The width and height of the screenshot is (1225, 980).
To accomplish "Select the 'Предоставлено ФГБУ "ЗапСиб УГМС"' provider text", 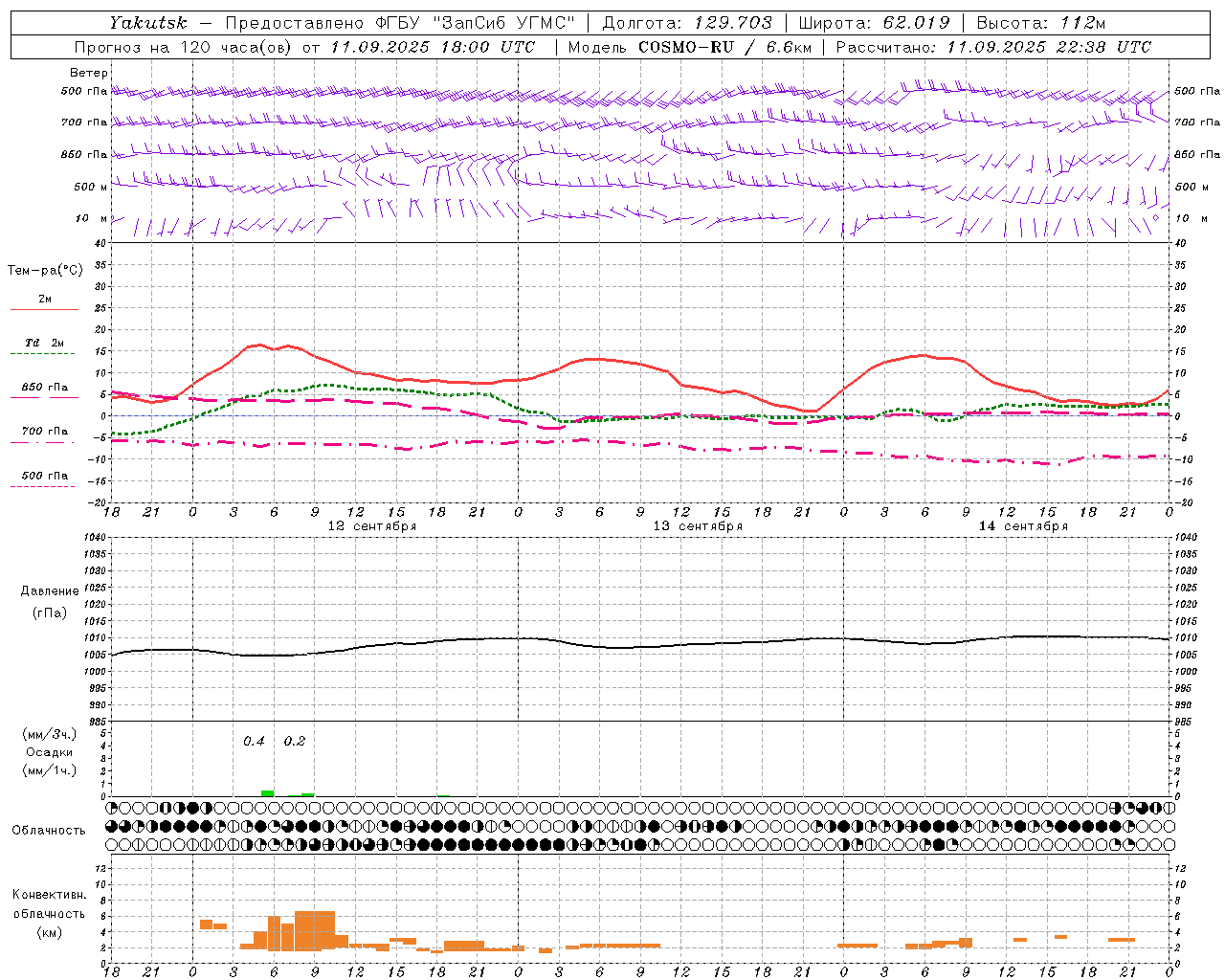I will click(400, 23).
